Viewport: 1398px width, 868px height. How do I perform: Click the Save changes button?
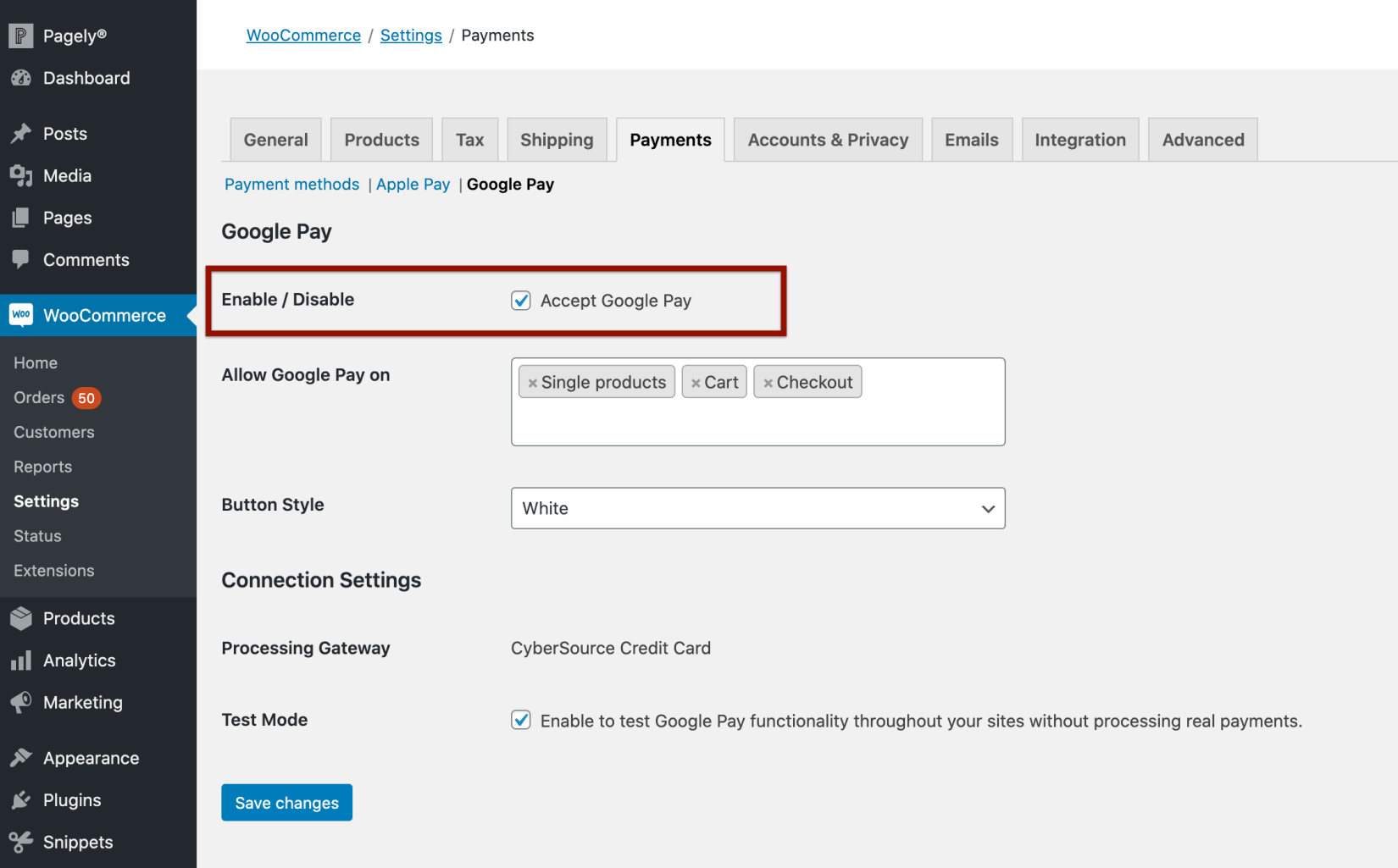tap(286, 802)
